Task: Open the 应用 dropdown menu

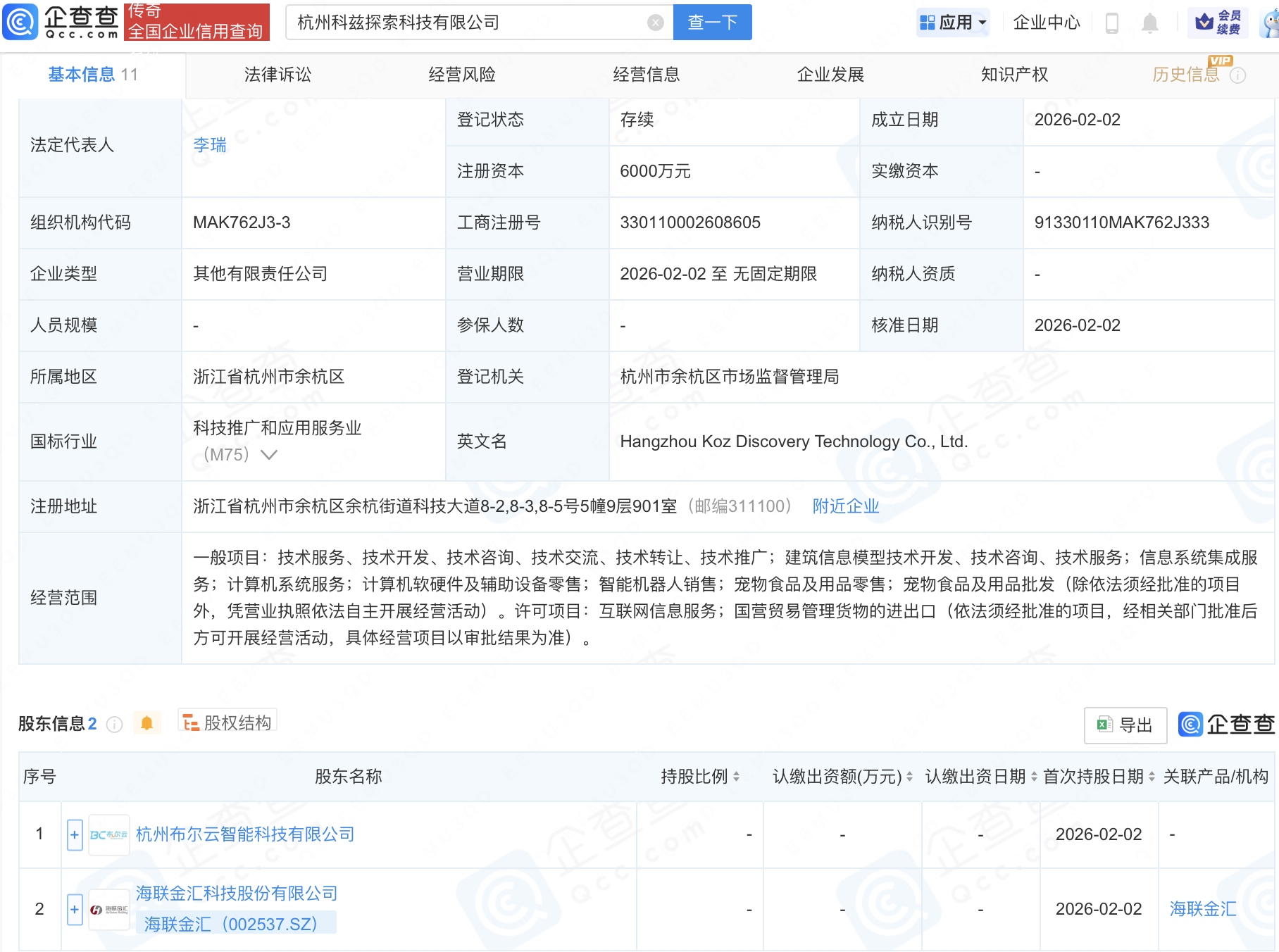Action: tap(954, 23)
